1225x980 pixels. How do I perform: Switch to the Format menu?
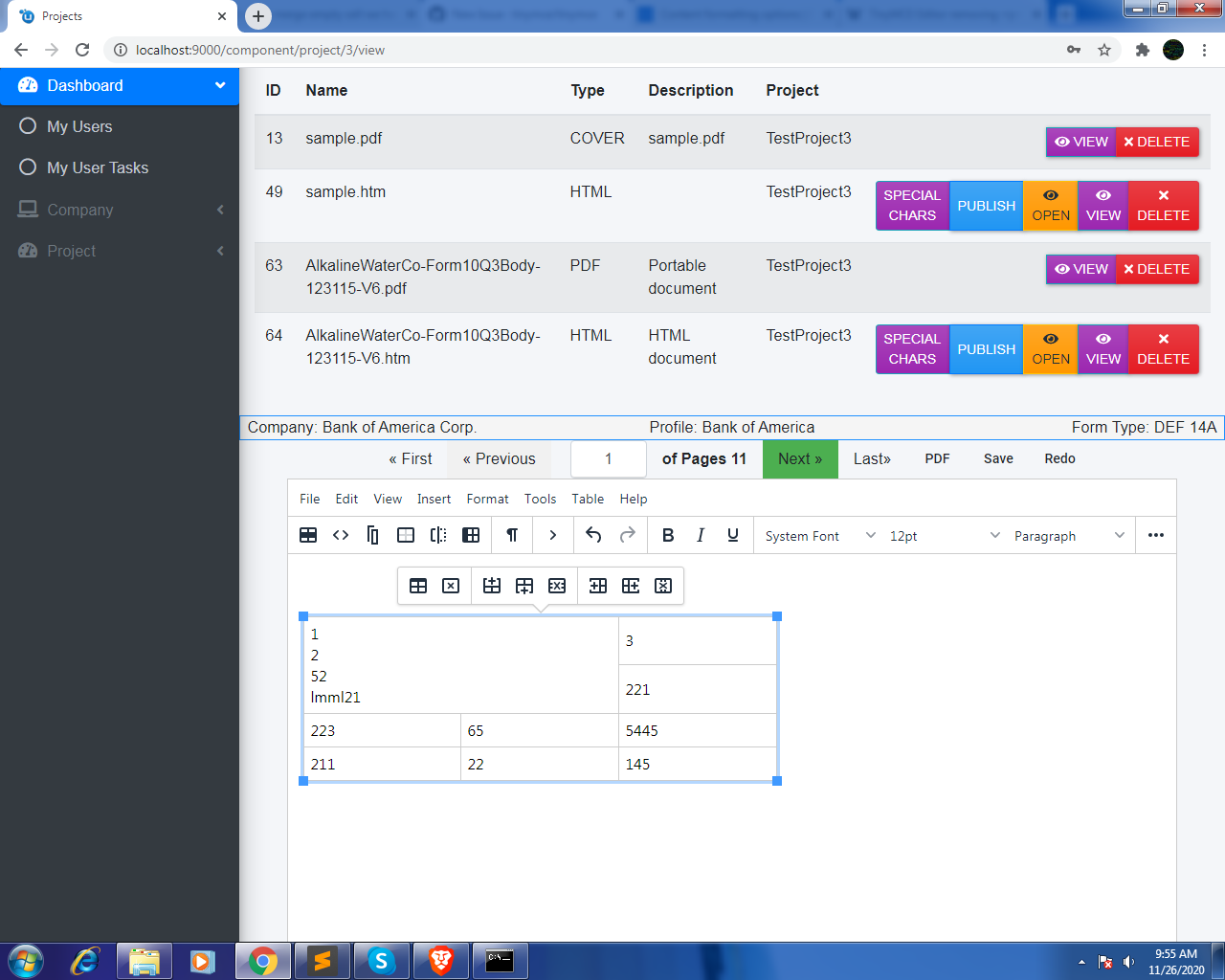[x=487, y=499]
